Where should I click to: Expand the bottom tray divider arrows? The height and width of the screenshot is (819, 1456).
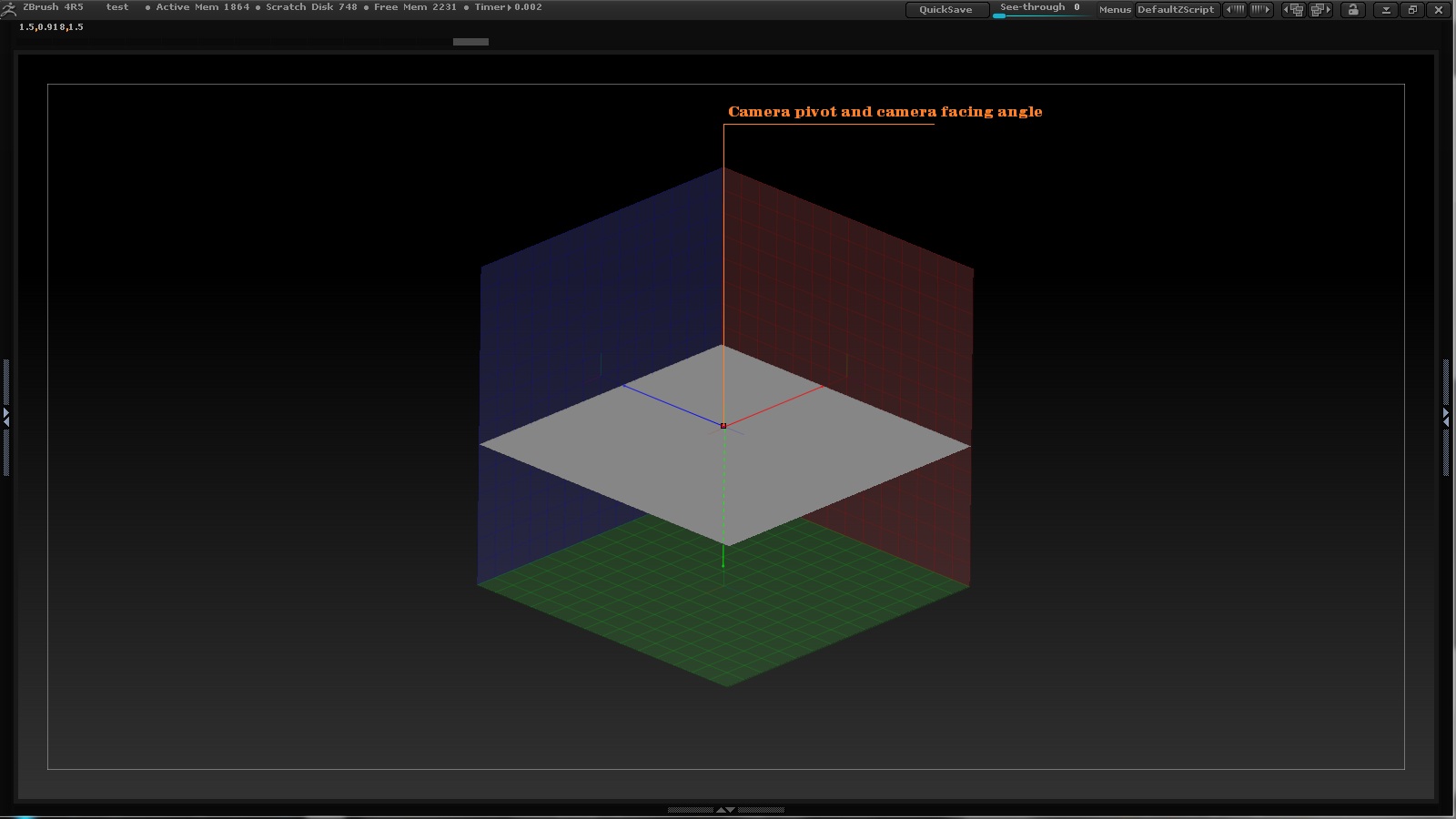[x=725, y=809]
